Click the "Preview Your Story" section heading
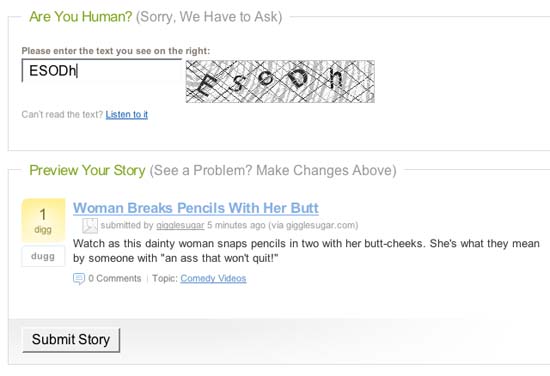 [x=87, y=170]
